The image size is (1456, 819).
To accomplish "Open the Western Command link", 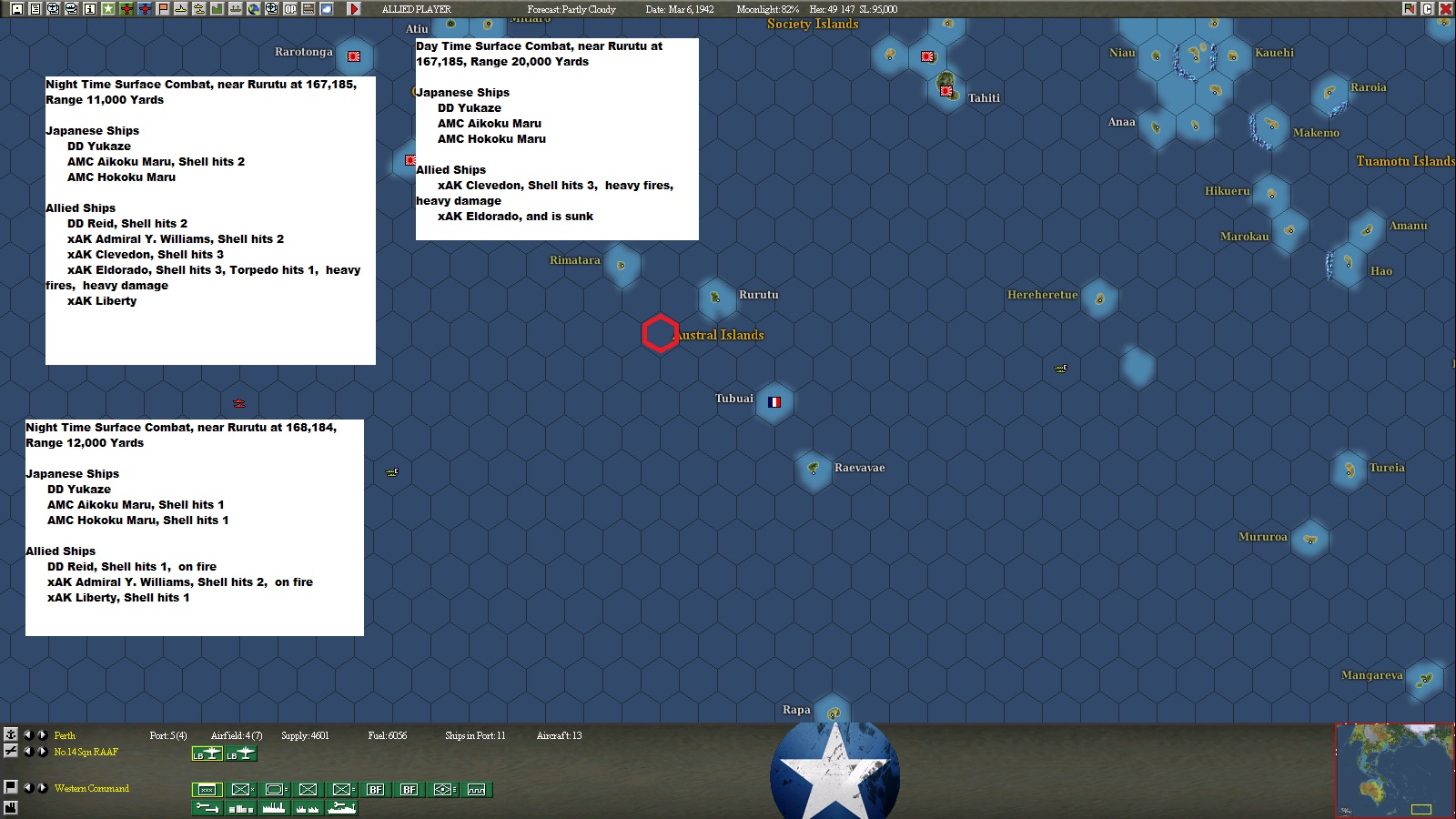I will [x=91, y=788].
